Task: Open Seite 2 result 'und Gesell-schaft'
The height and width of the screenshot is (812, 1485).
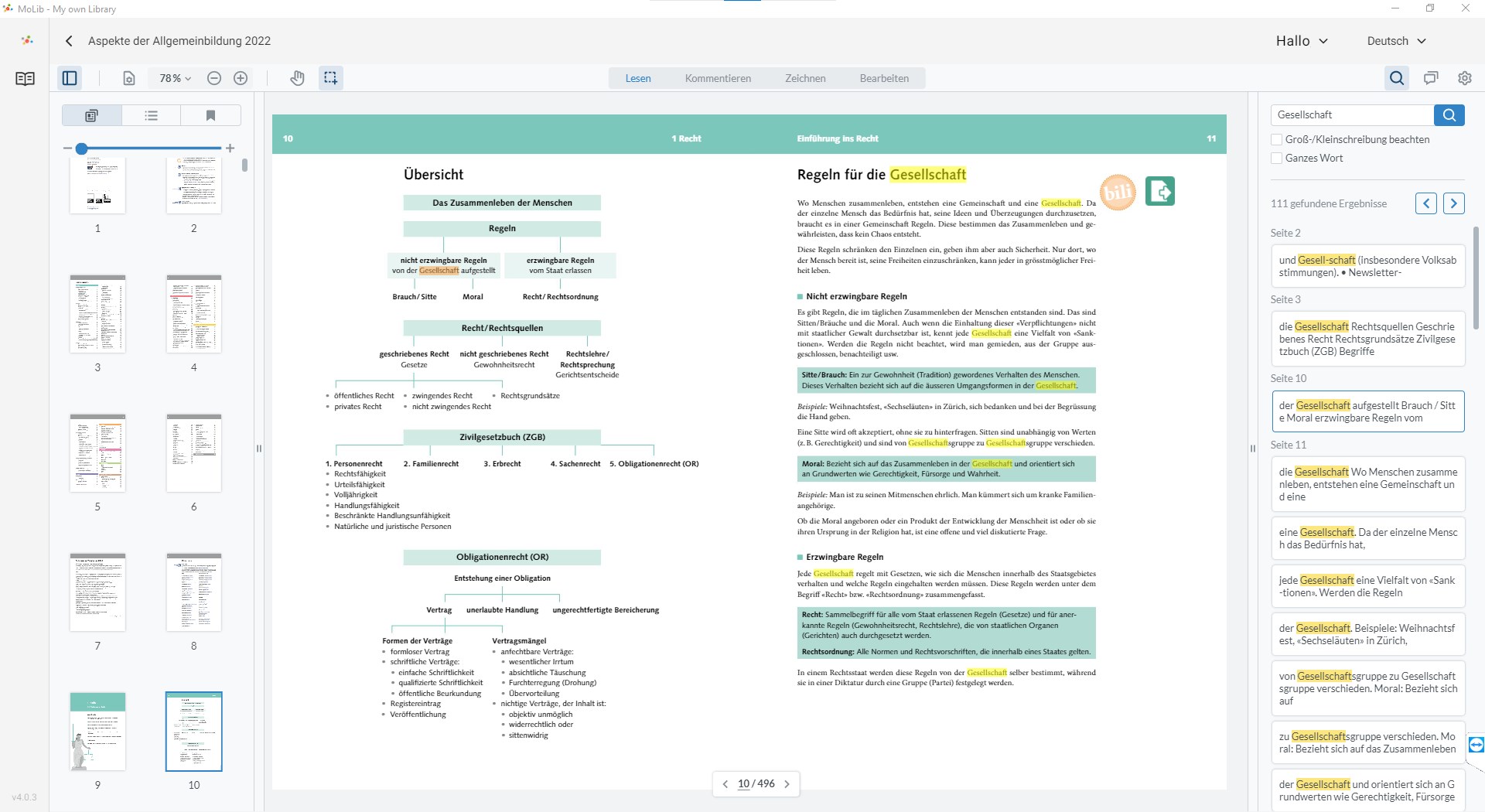Action: coord(1367,266)
